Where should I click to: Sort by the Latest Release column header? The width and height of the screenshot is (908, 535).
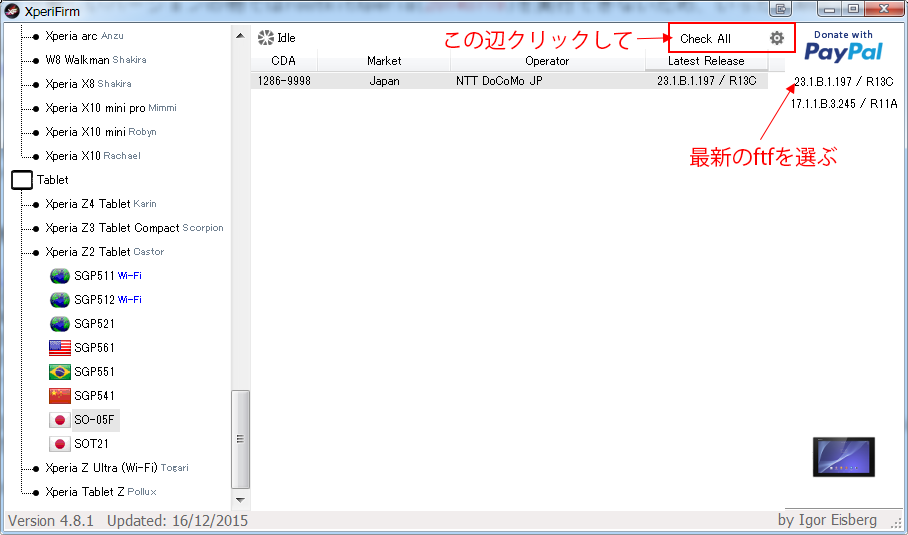(x=706, y=61)
